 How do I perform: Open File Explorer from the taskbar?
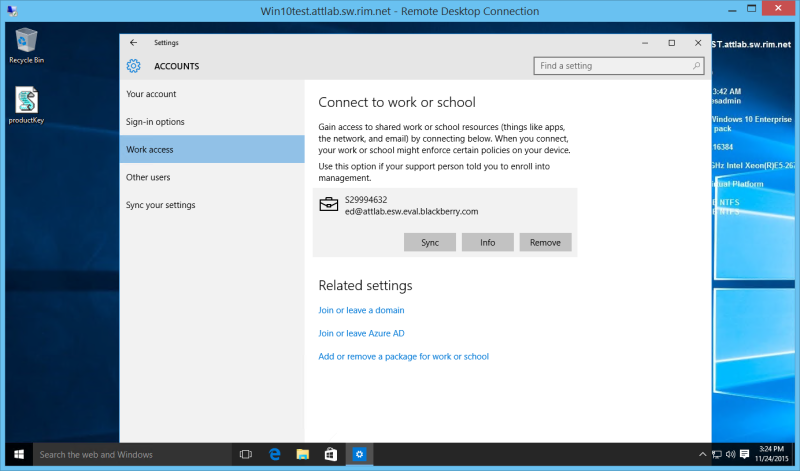303,454
